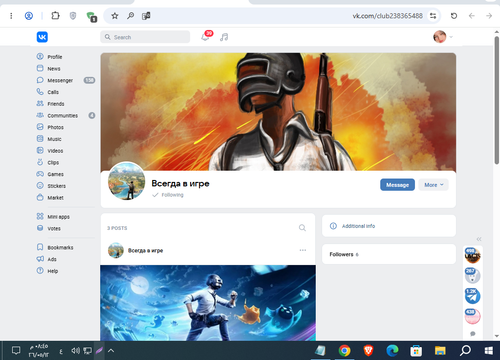Click the grey shield extension icon
The width and height of the screenshot is (500, 360).
(x=73, y=16)
